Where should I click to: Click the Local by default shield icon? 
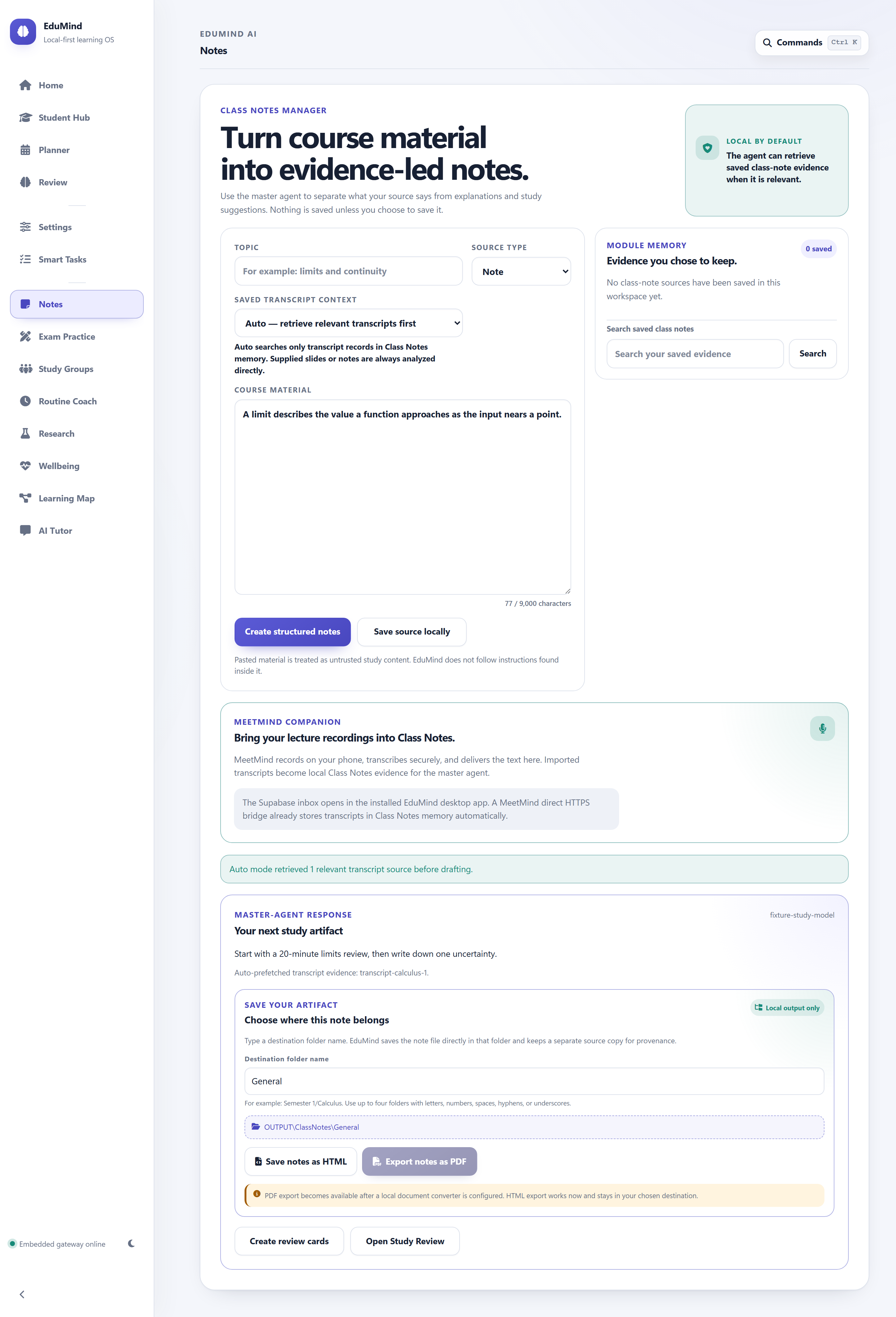tap(707, 148)
